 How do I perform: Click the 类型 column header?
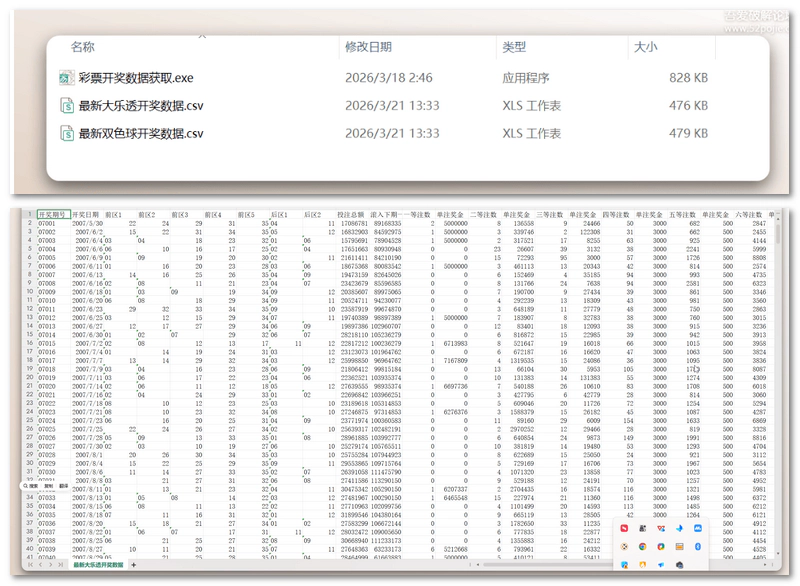coord(514,47)
